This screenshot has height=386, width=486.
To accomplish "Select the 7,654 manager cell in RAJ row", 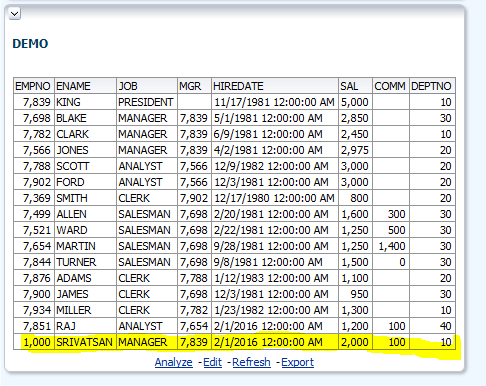I will (194, 326).
